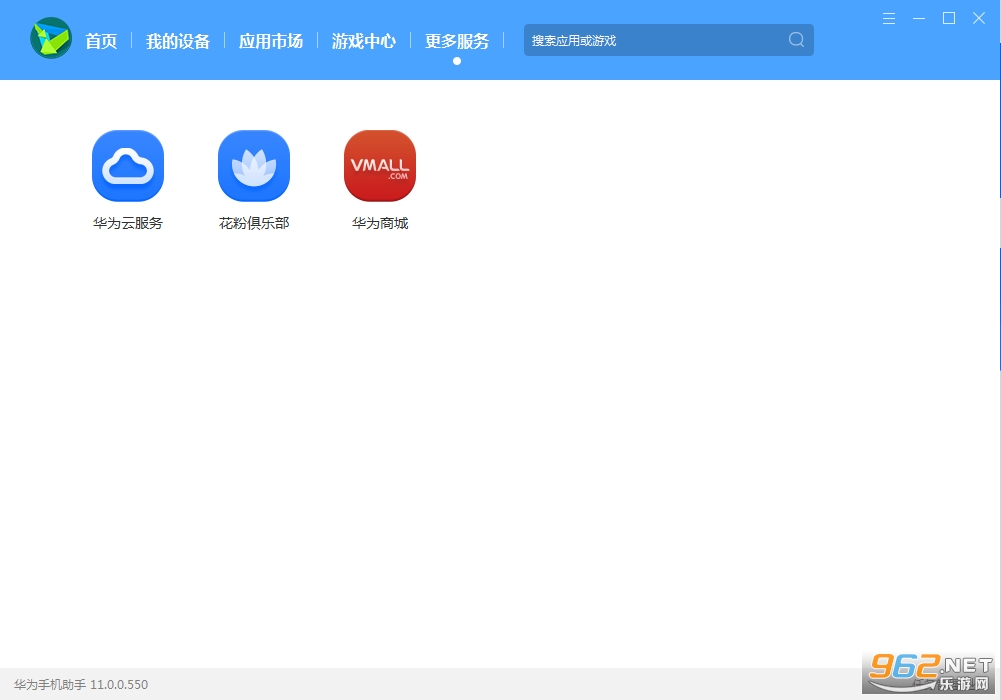Open the Huawei Cloud service icon
Viewport: 1001px width, 700px height.
click(x=128, y=166)
